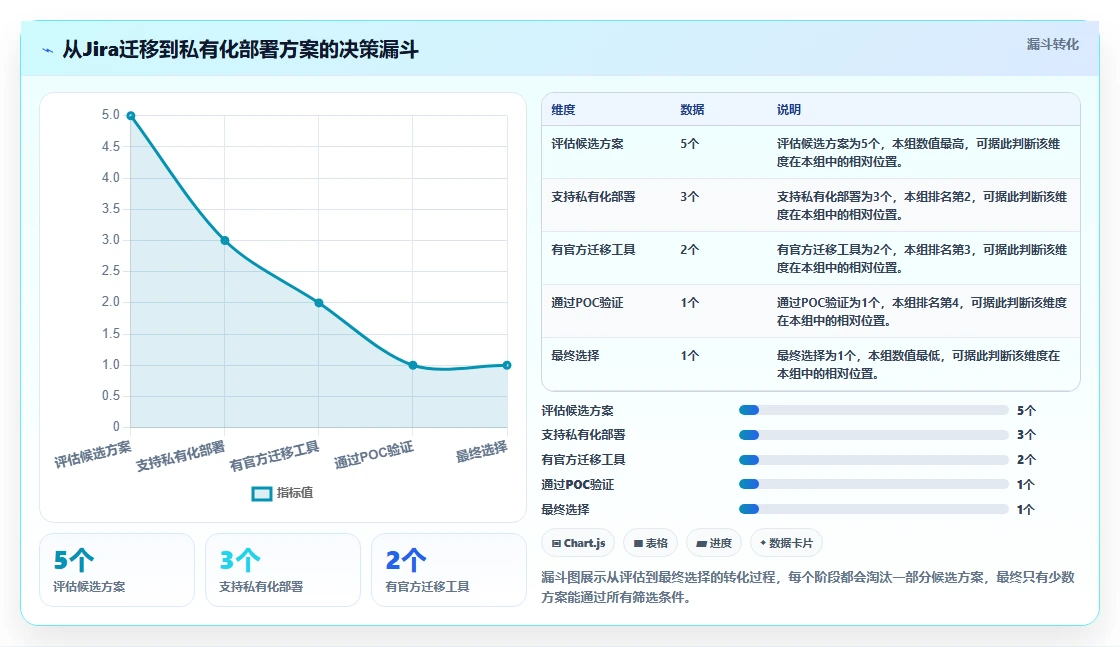Click the 维度 column header
Screen dimensions: 1120x647
coord(563,110)
